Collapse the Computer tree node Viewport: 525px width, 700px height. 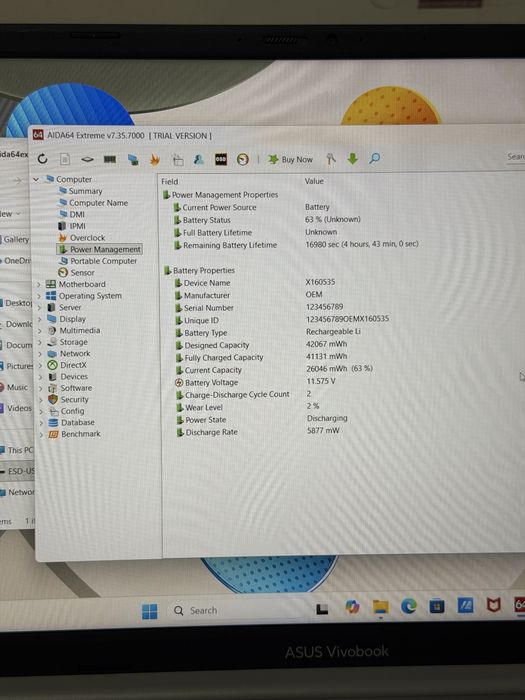pyautogui.click(x=36, y=179)
